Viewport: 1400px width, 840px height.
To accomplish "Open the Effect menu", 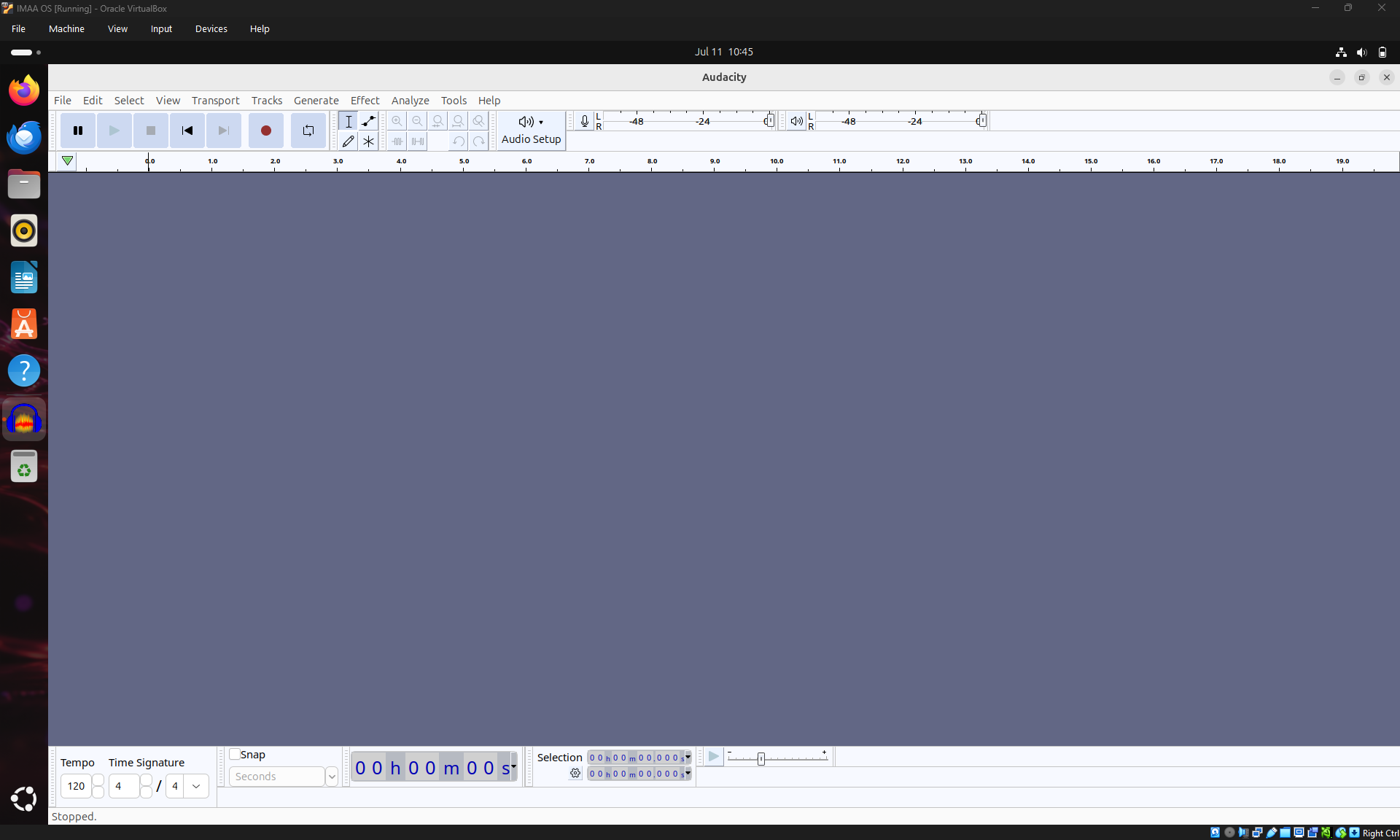I will 365,101.
